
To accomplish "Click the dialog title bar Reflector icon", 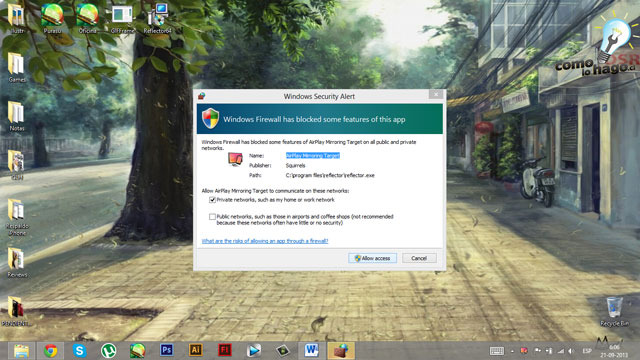I will (x=202, y=96).
